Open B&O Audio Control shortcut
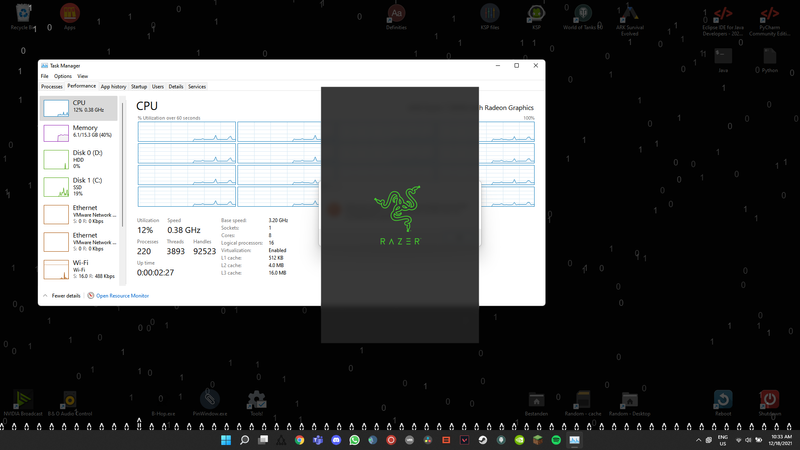Image resolution: width=800 pixels, height=450 pixels. point(70,403)
